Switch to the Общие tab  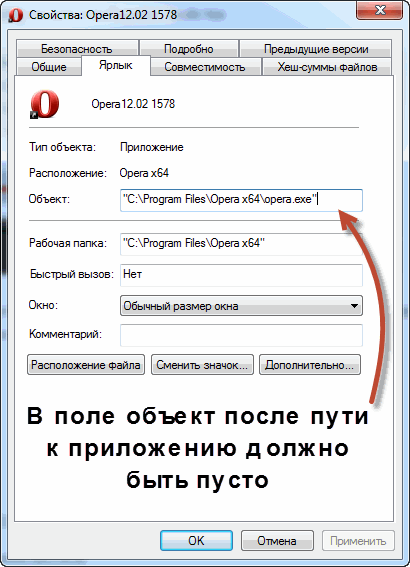49,67
